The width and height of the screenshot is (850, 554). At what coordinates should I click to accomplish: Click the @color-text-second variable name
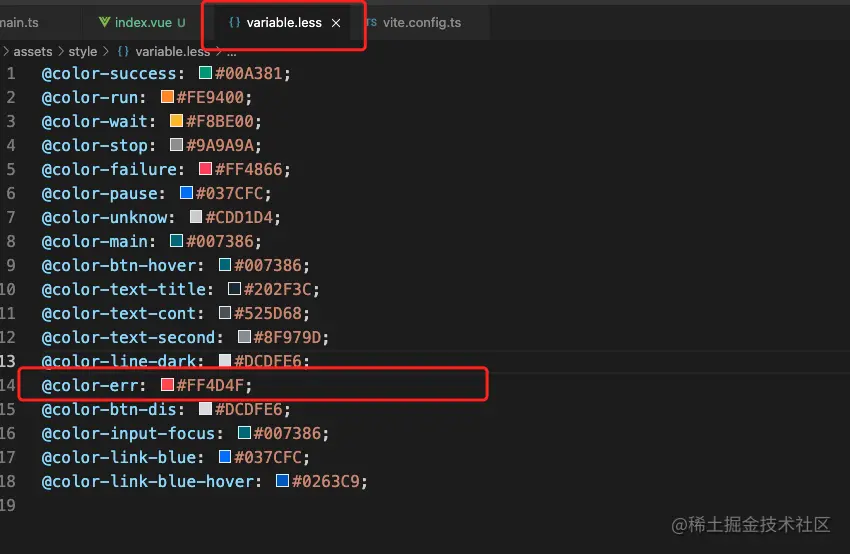click(x=128, y=337)
